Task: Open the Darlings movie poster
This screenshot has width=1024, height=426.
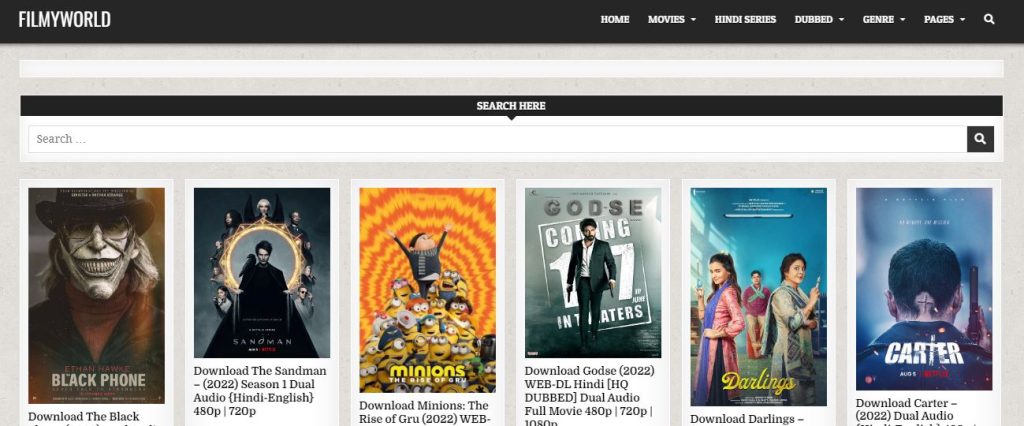Action: tap(759, 297)
